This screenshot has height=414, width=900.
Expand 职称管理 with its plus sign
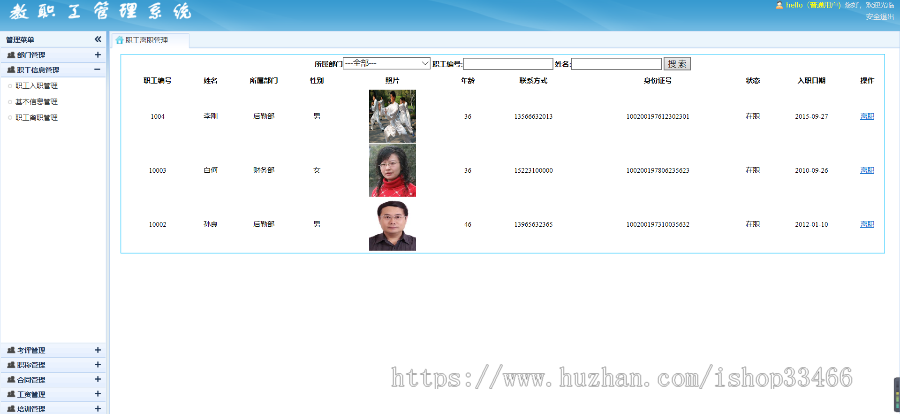[x=98, y=365]
